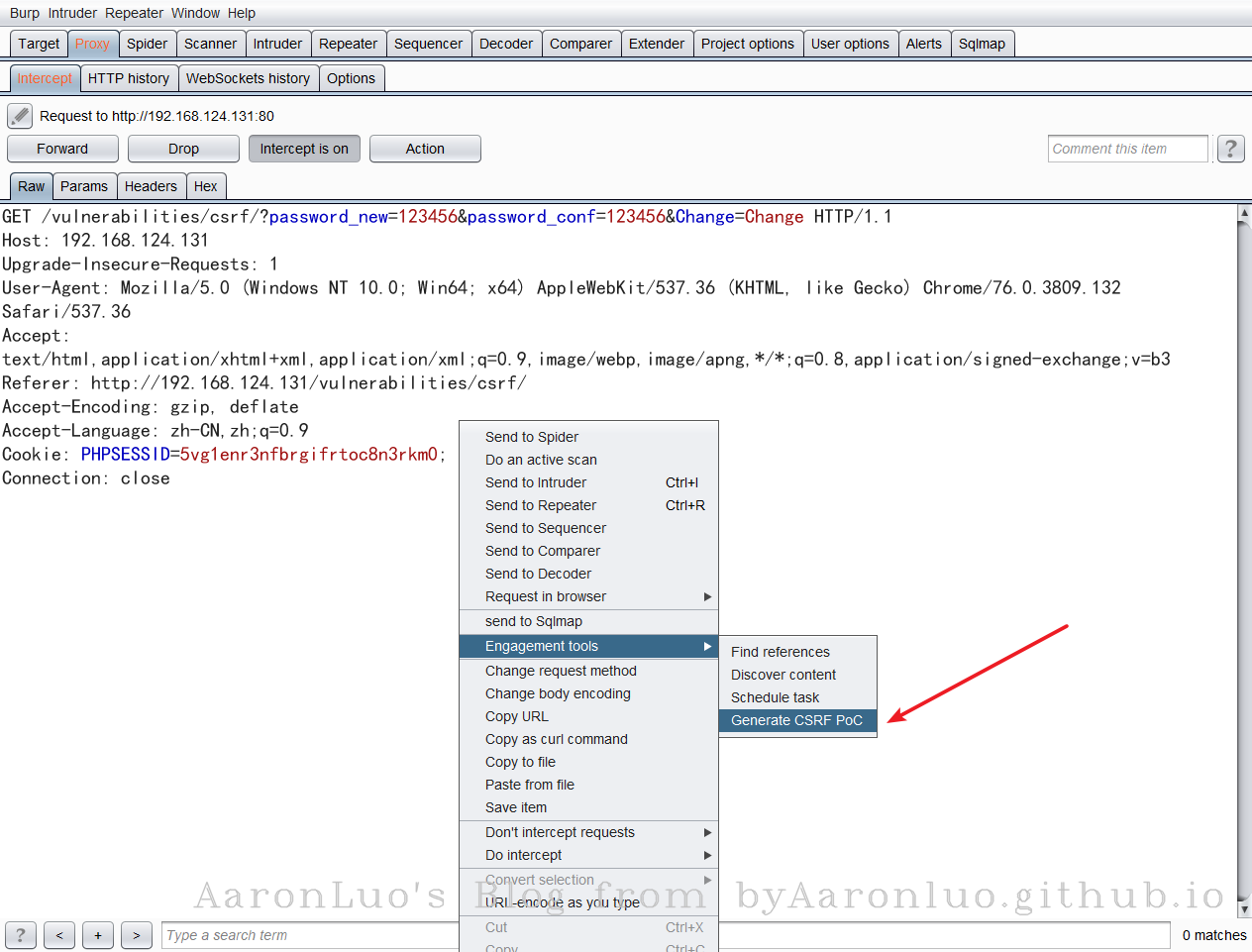The width and height of the screenshot is (1252, 952).
Task: Click the plus button in search bar
Action: tap(98, 935)
